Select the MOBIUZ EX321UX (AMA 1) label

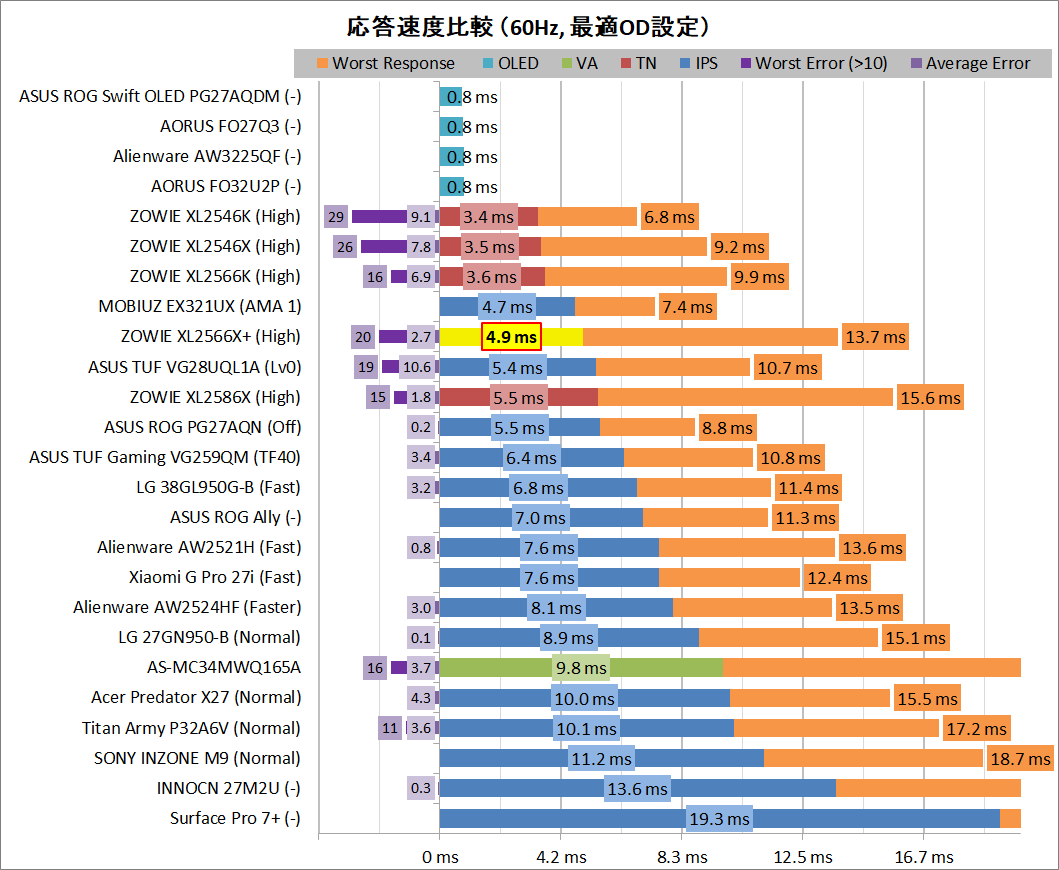[x=200, y=307]
